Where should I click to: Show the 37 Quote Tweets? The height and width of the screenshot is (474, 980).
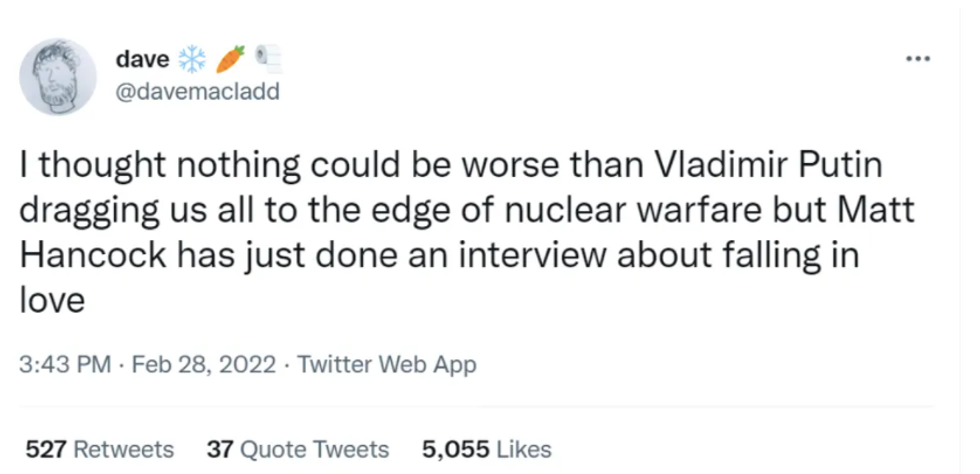(297, 450)
